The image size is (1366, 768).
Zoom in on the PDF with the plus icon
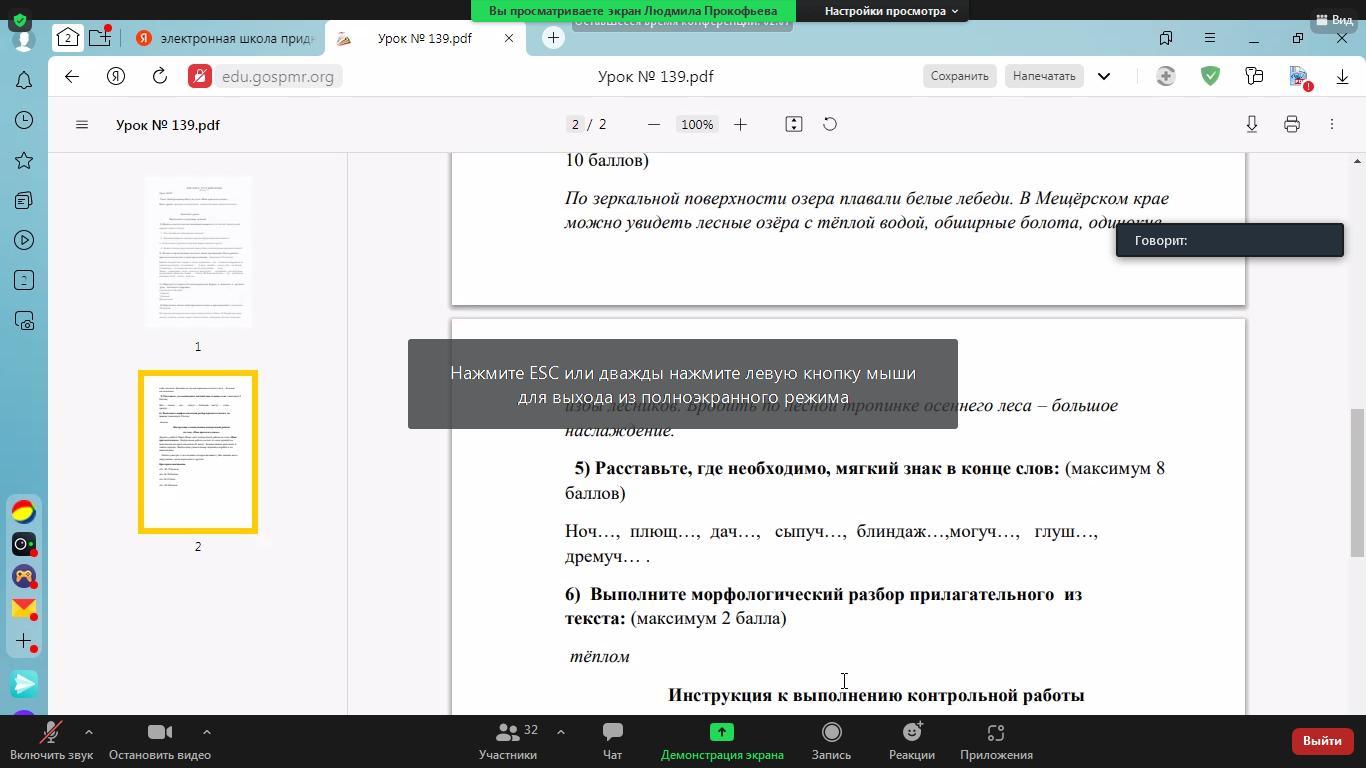740,124
